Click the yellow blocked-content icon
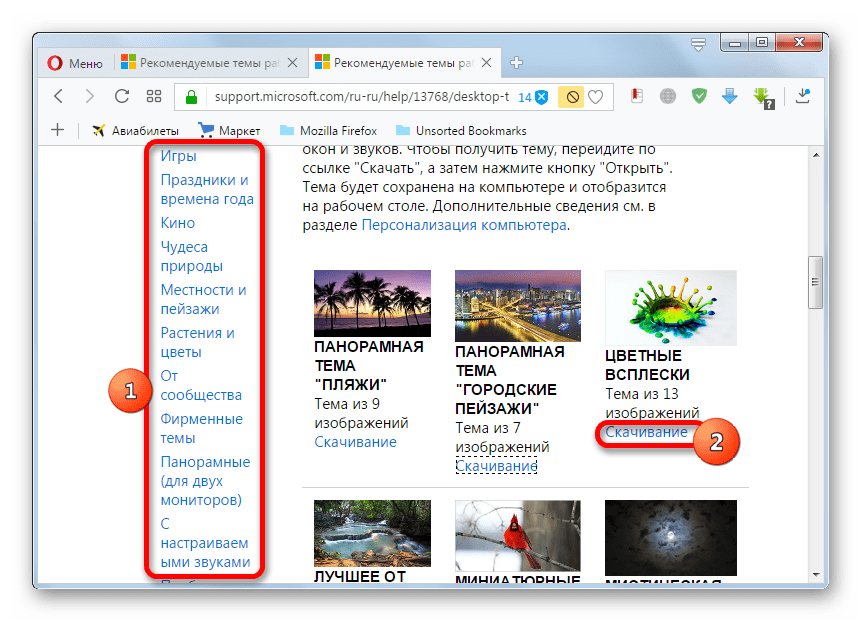 [x=572, y=97]
